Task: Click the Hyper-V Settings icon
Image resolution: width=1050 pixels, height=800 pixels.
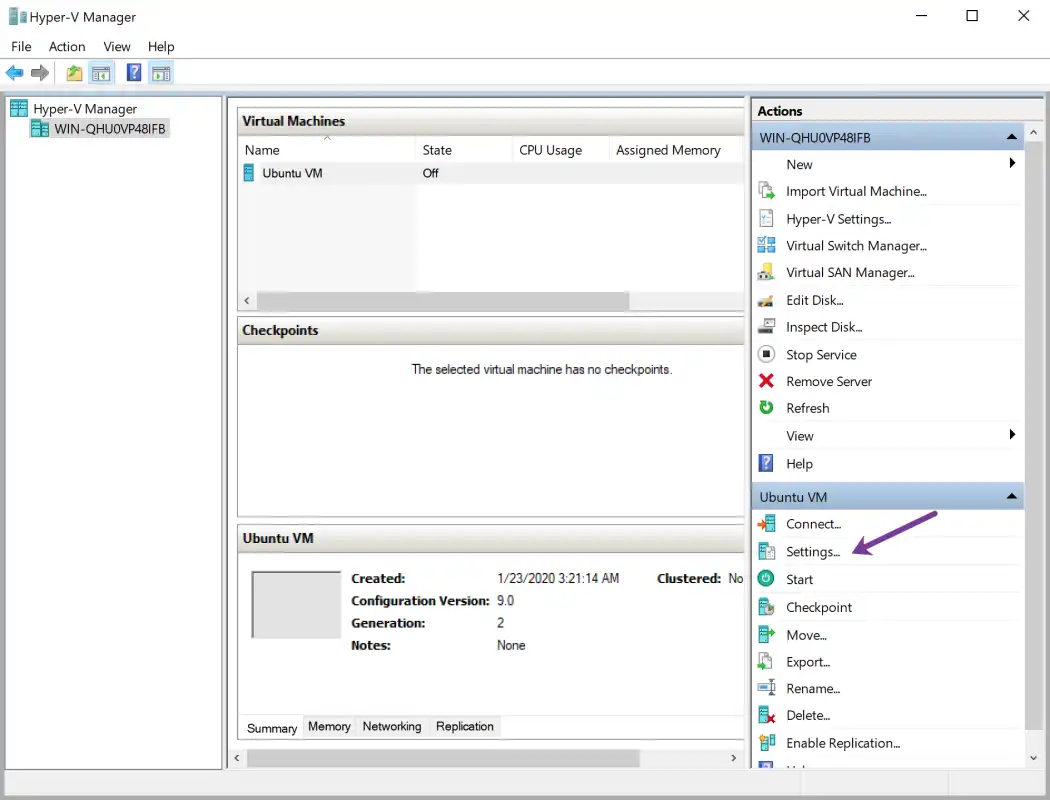Action: pyautogui.click(x=766, y=219)
